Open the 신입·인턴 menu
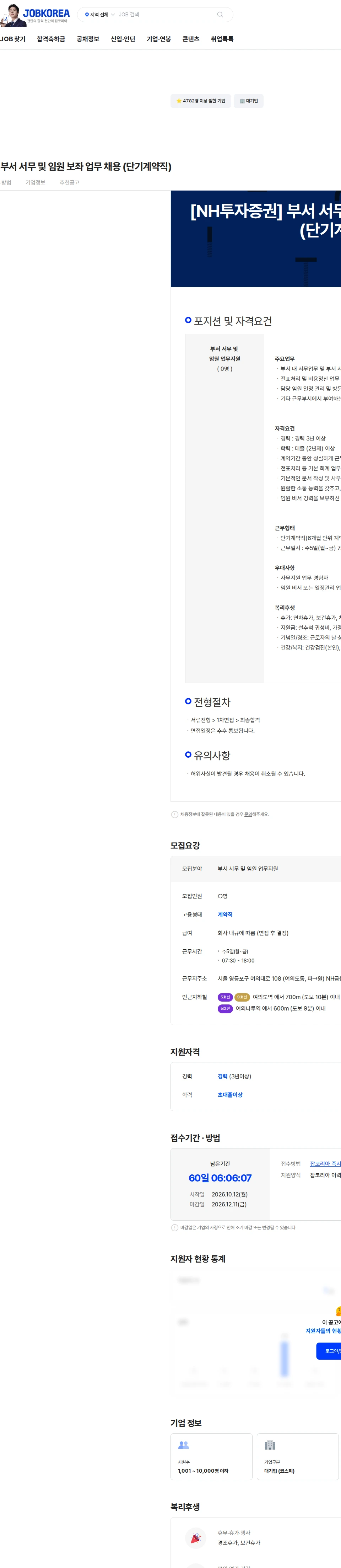Screen dimensions: 341x1568 123,39
